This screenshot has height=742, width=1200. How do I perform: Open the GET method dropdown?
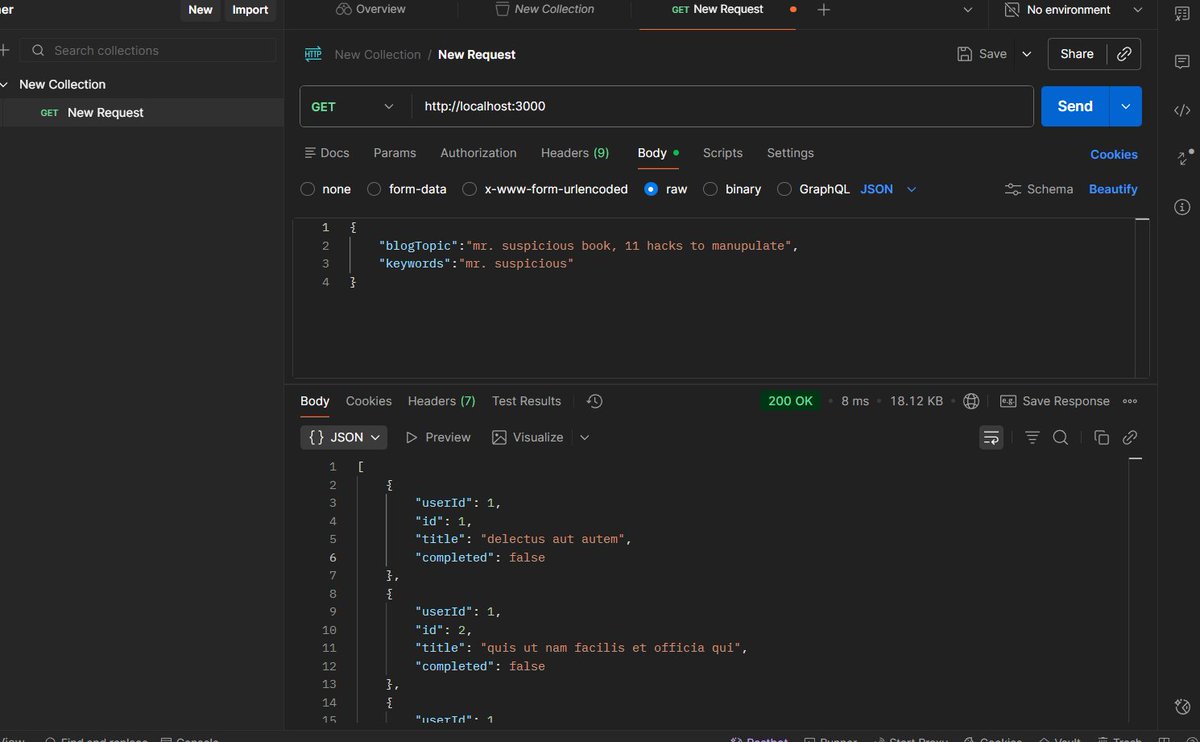(x=355, y=106)
